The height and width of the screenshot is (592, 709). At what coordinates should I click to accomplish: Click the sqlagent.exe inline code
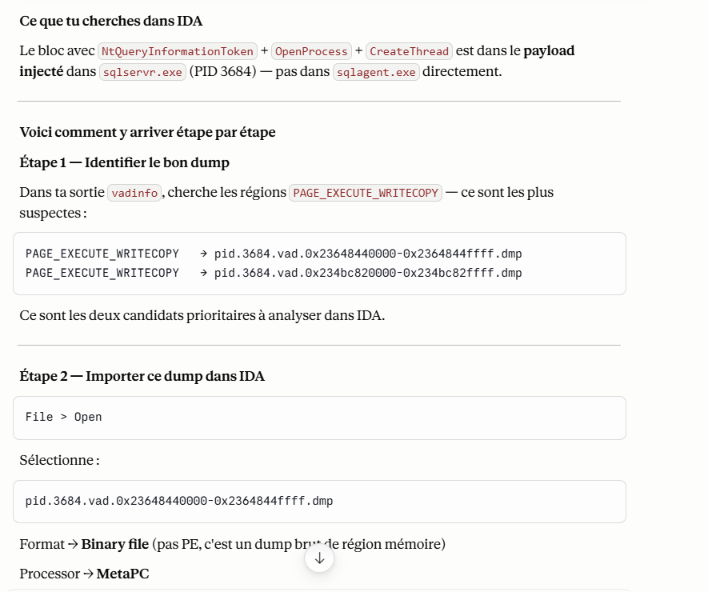(x=376, y=72)
